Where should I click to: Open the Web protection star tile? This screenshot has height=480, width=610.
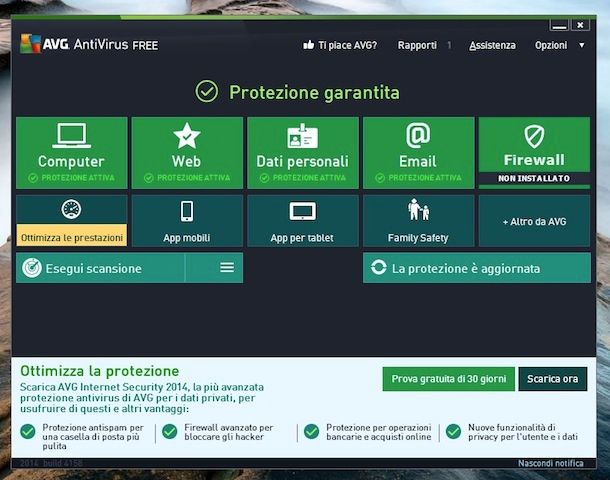point(187,153)
